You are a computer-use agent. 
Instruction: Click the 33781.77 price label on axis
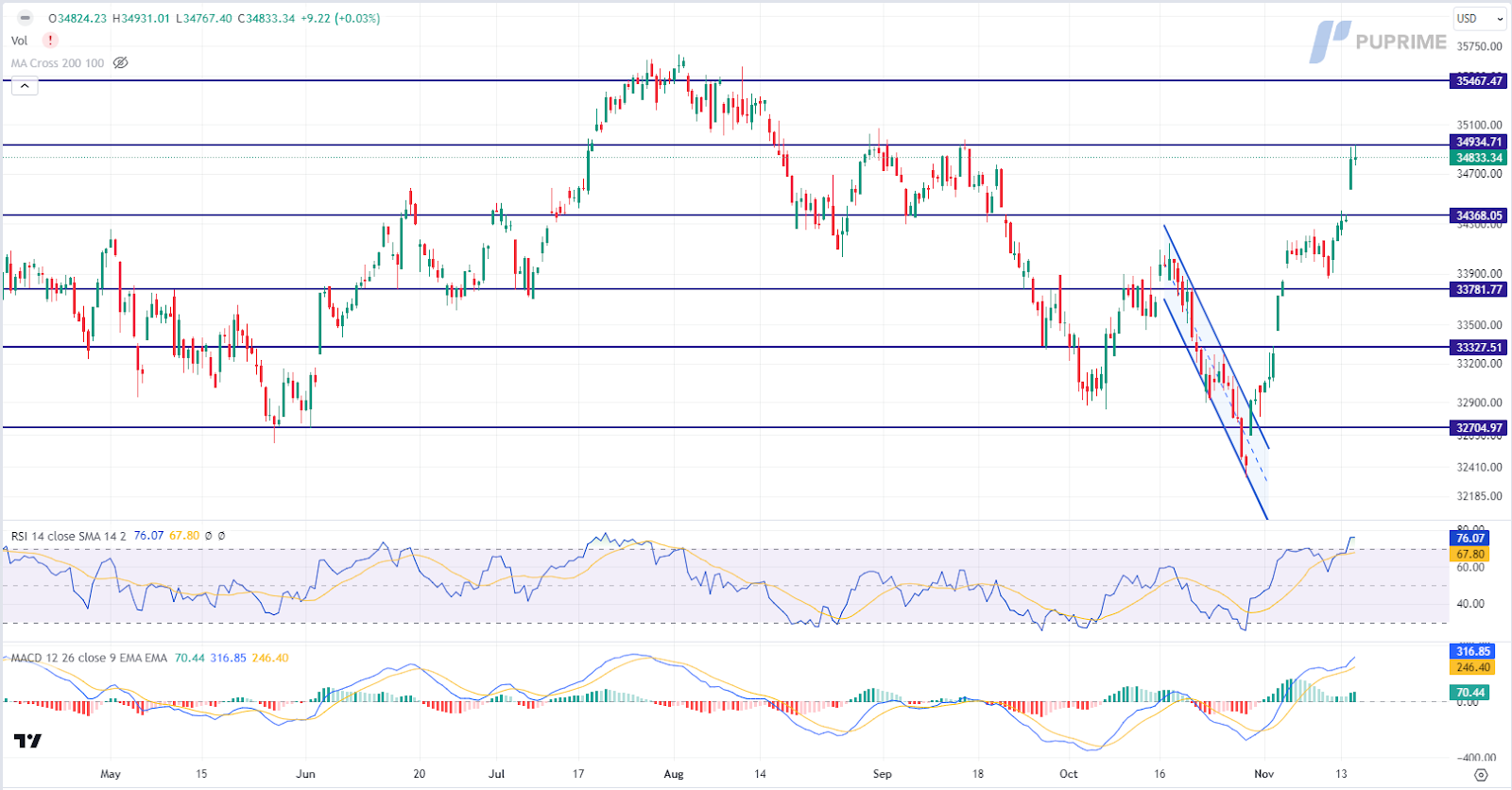pos(1478,290)
